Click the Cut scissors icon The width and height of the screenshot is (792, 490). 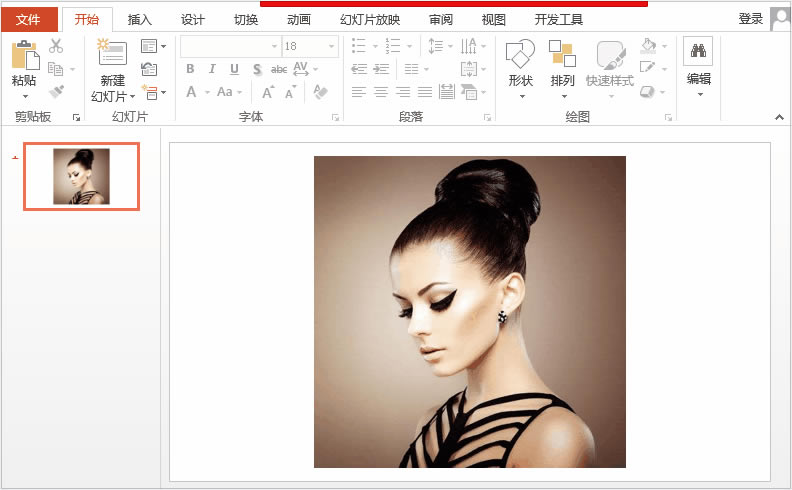(x=56, y=46)
